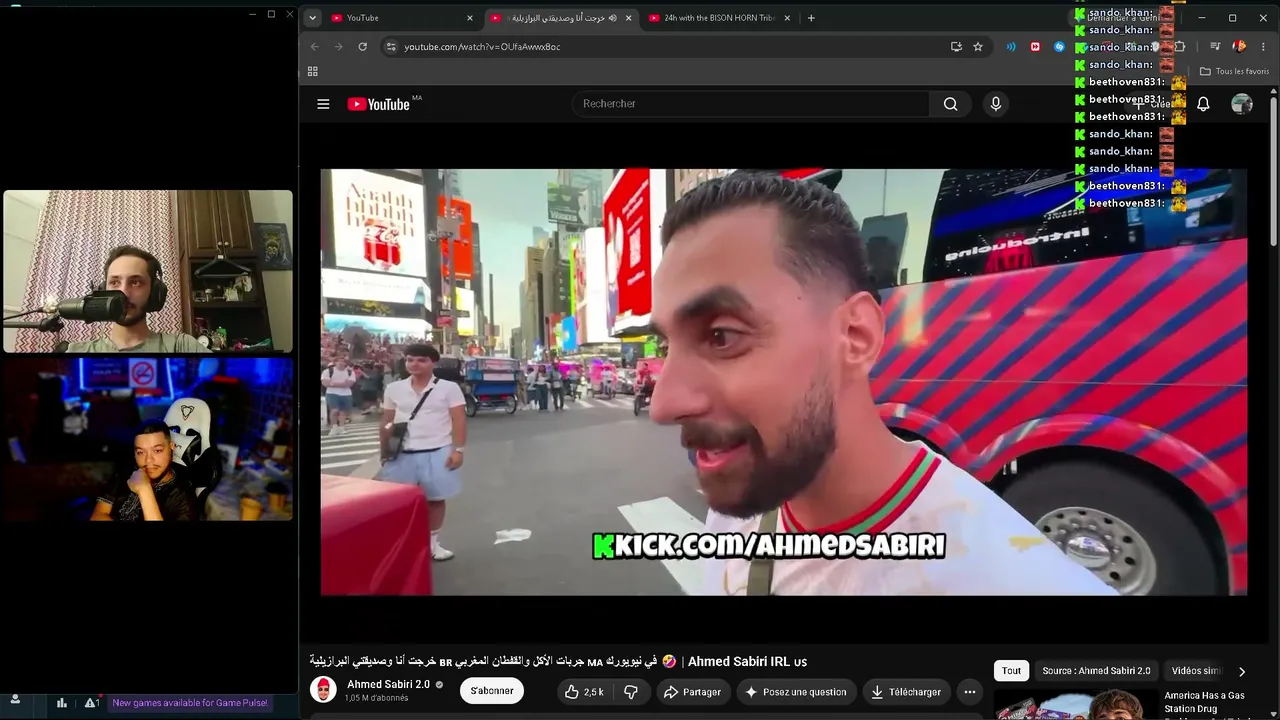Open the apps grid in bookmarks bar
Screen dimensions: 1280x720
coord(312,71)
